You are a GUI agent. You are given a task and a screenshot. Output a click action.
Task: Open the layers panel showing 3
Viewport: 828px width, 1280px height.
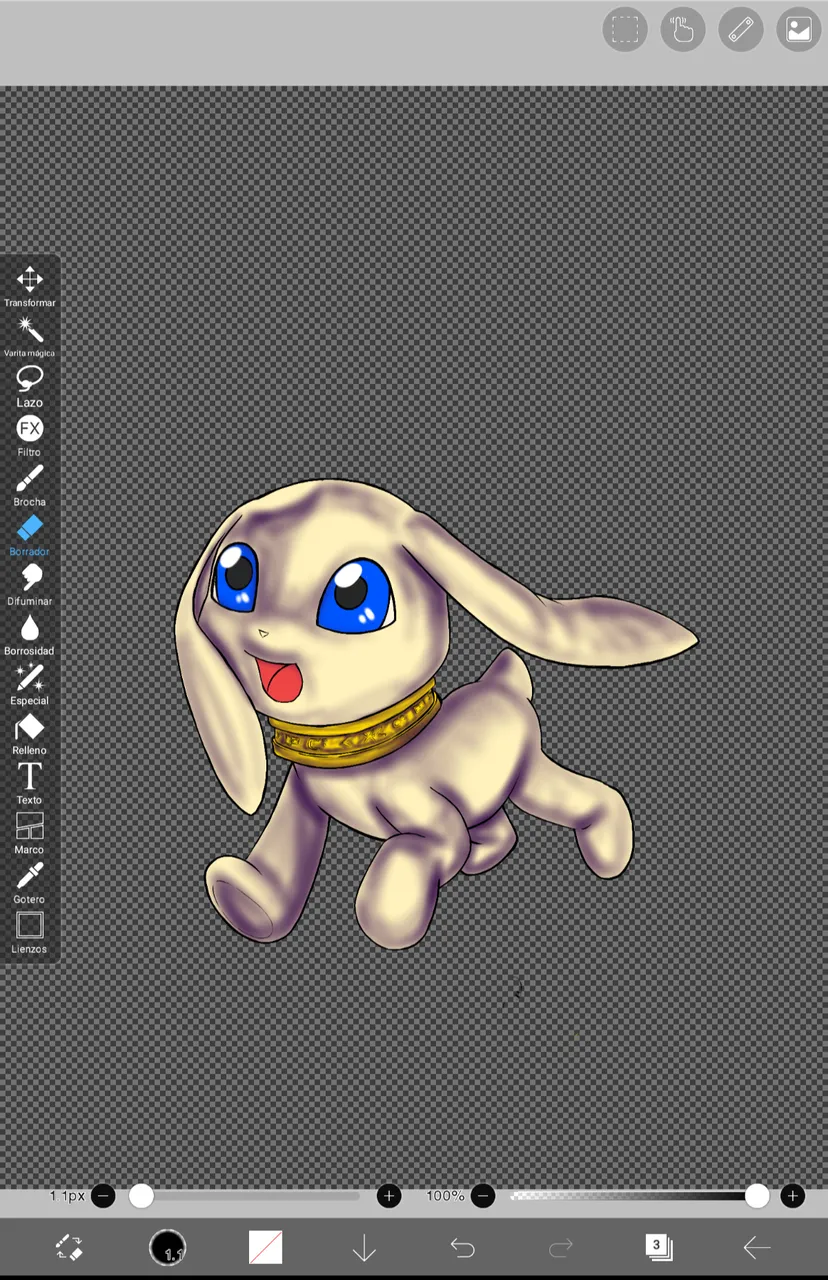pos(658,1247)
